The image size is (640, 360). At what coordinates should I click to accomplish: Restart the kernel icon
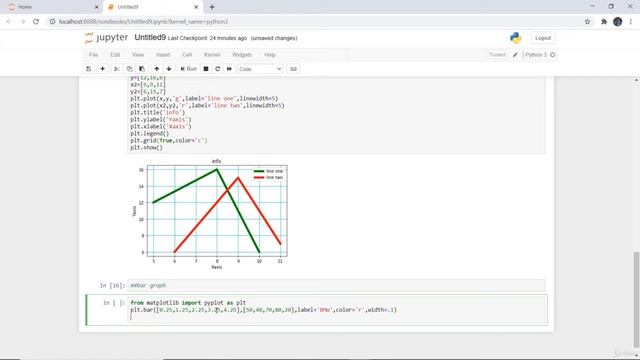point(218,69)
